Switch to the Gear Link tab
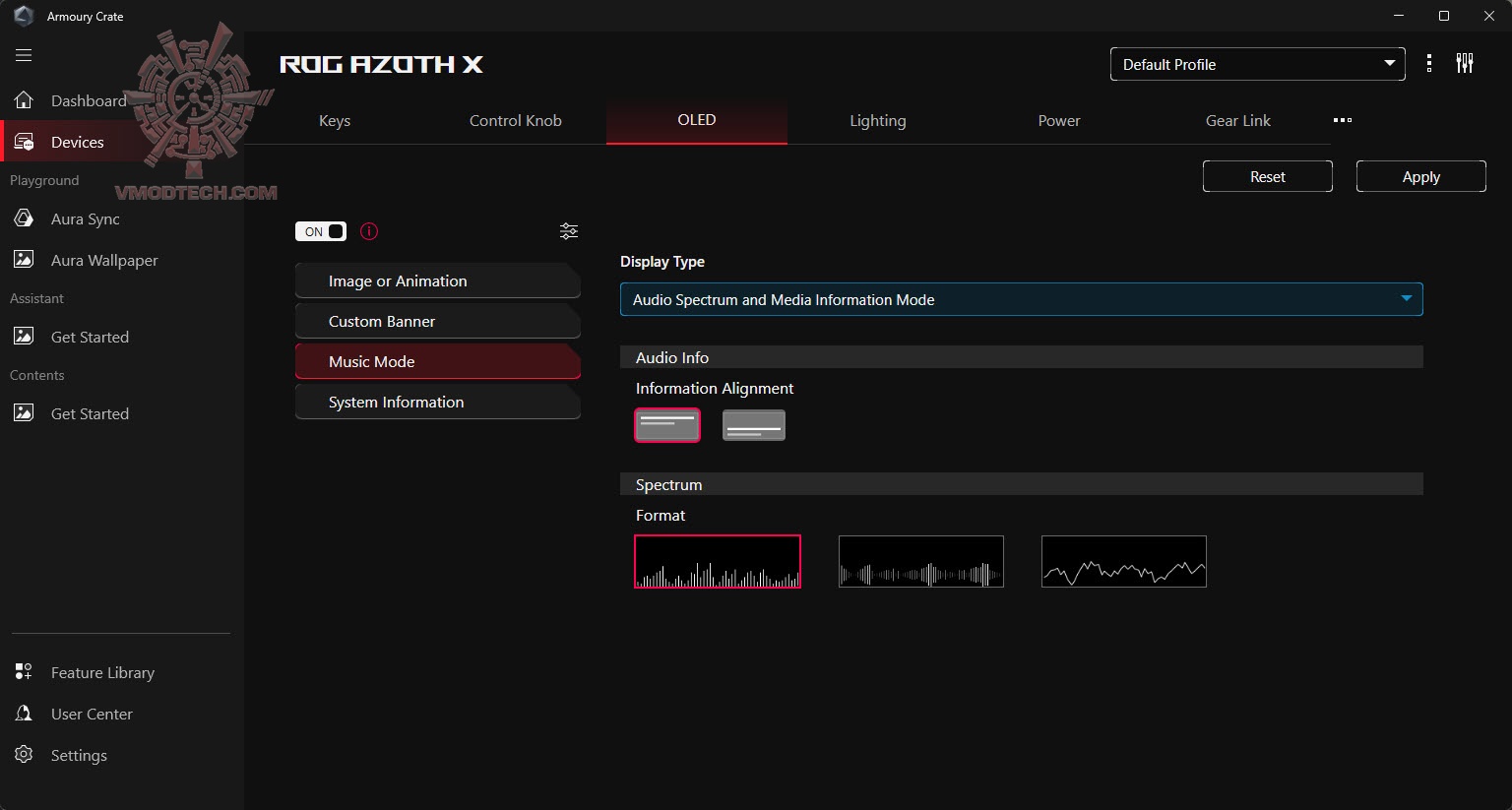Viewport: 1512px width, 810px height. pos(1238,120)
